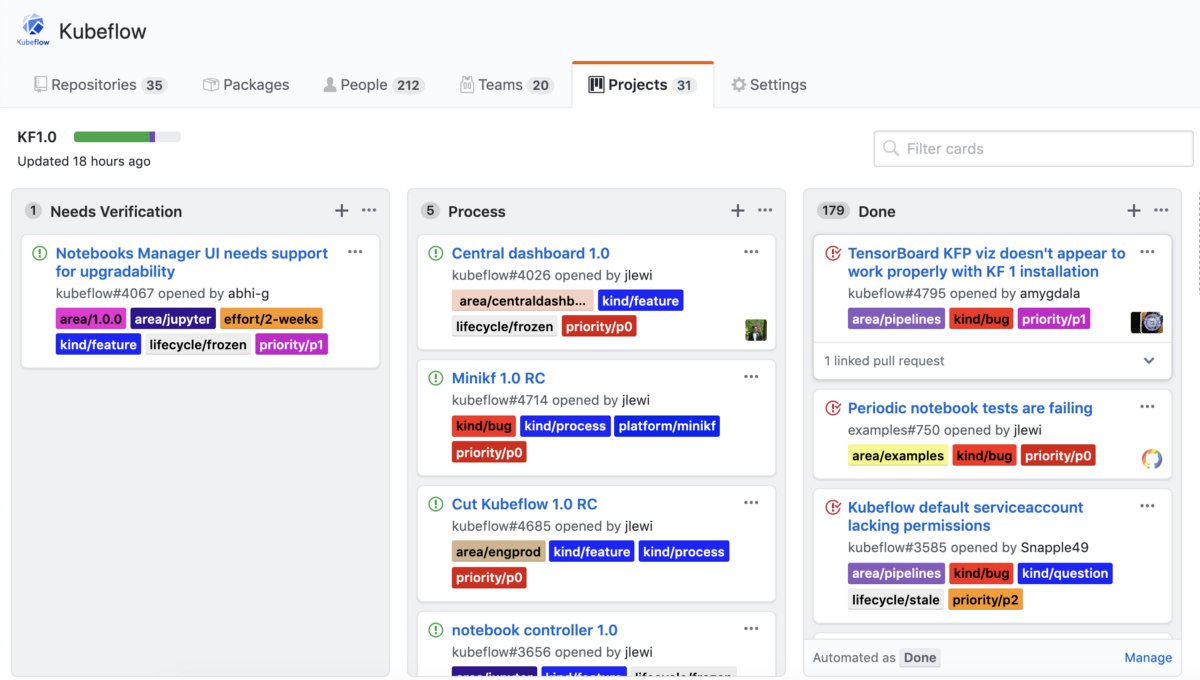Click assignee avatar on Central dashboard card

[x=756, y=330]
